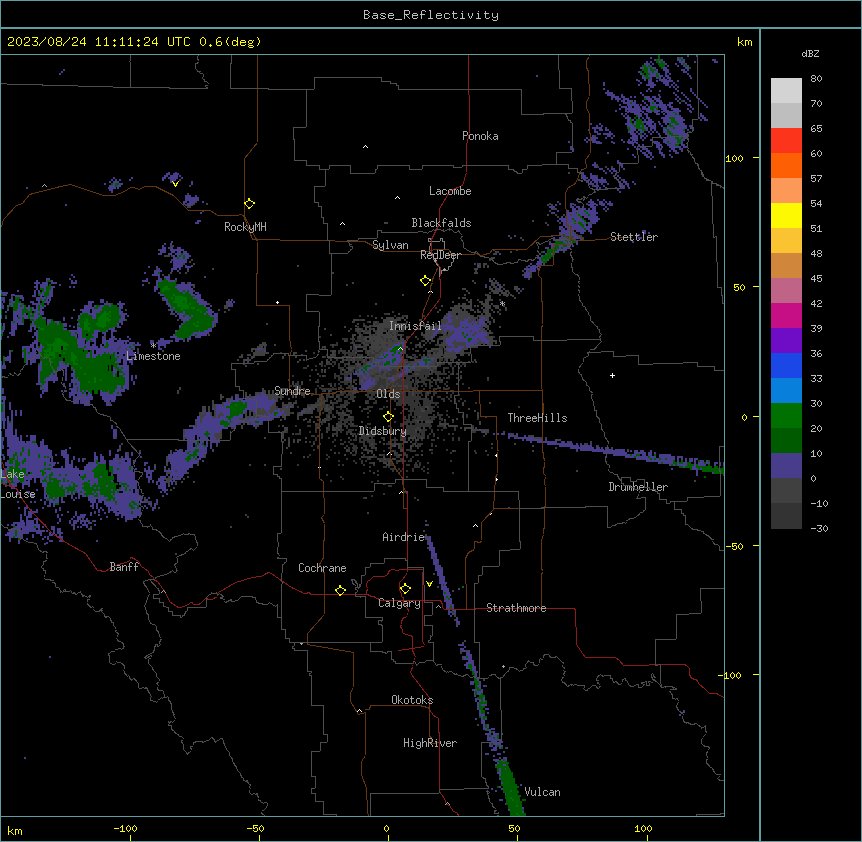The image size is (862, 842).
Task: Click the ThreeHills label
Action: tap(537, 418)
